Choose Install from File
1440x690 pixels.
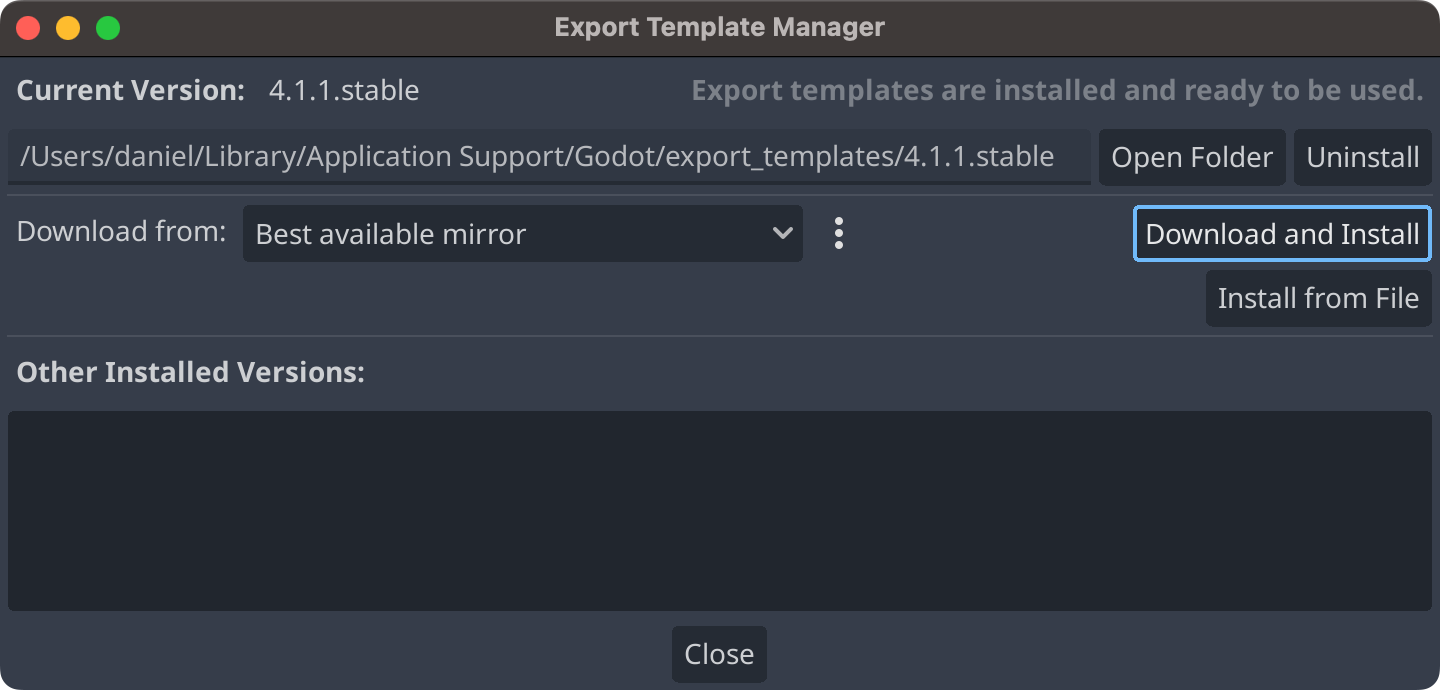1319,298
